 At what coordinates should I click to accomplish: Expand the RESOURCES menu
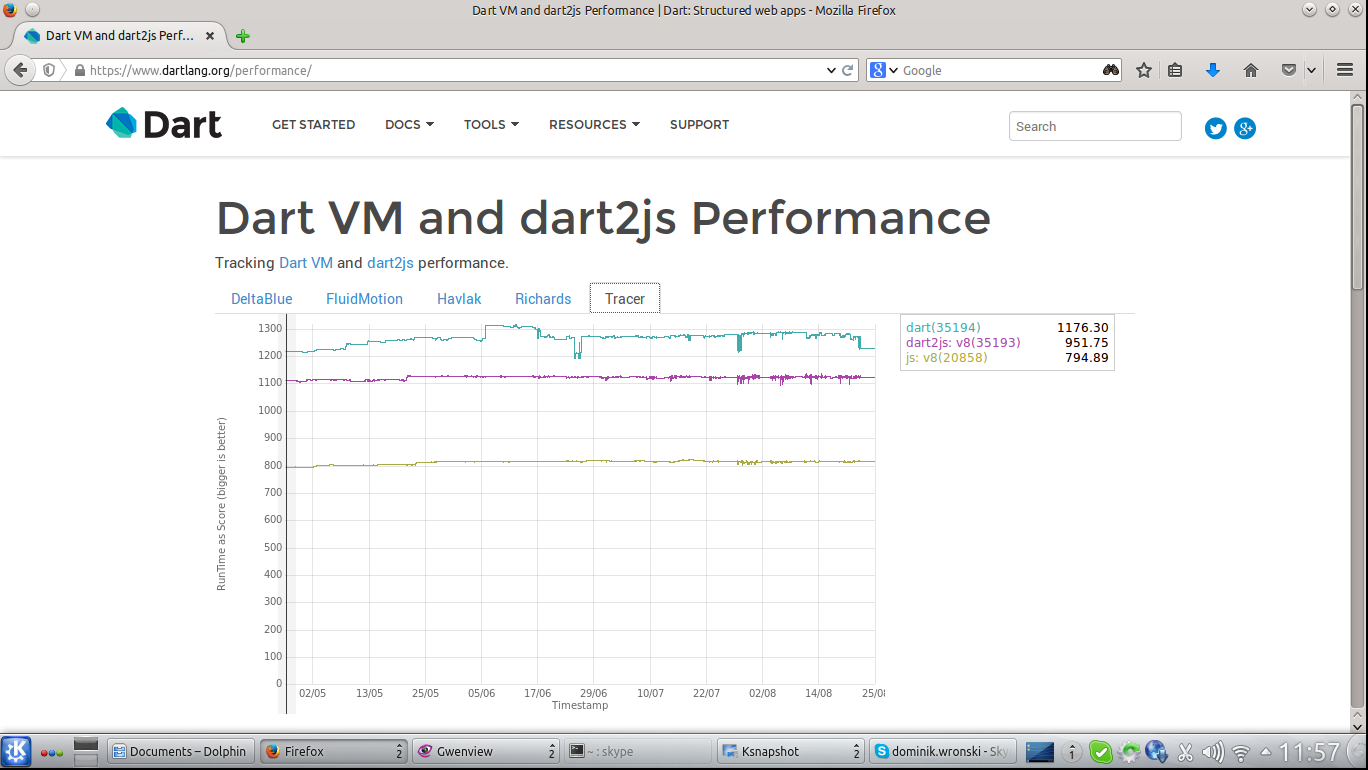point(594,125)
